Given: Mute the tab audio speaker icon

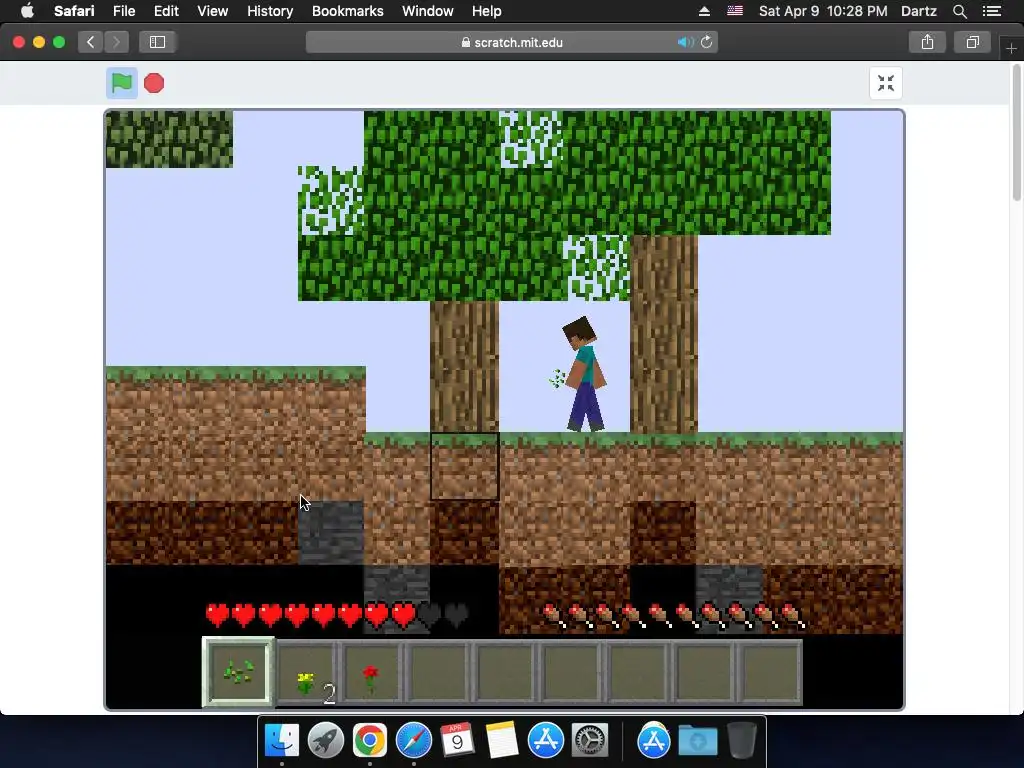Looking at the screenshot, I should coord(685,42).
